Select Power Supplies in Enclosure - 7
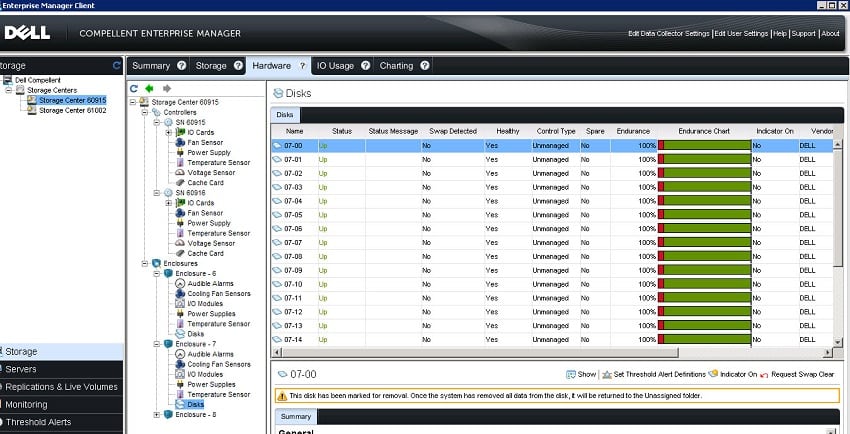Screen dimensions: 850x434 pyautogui.click(x=211, y=385)
